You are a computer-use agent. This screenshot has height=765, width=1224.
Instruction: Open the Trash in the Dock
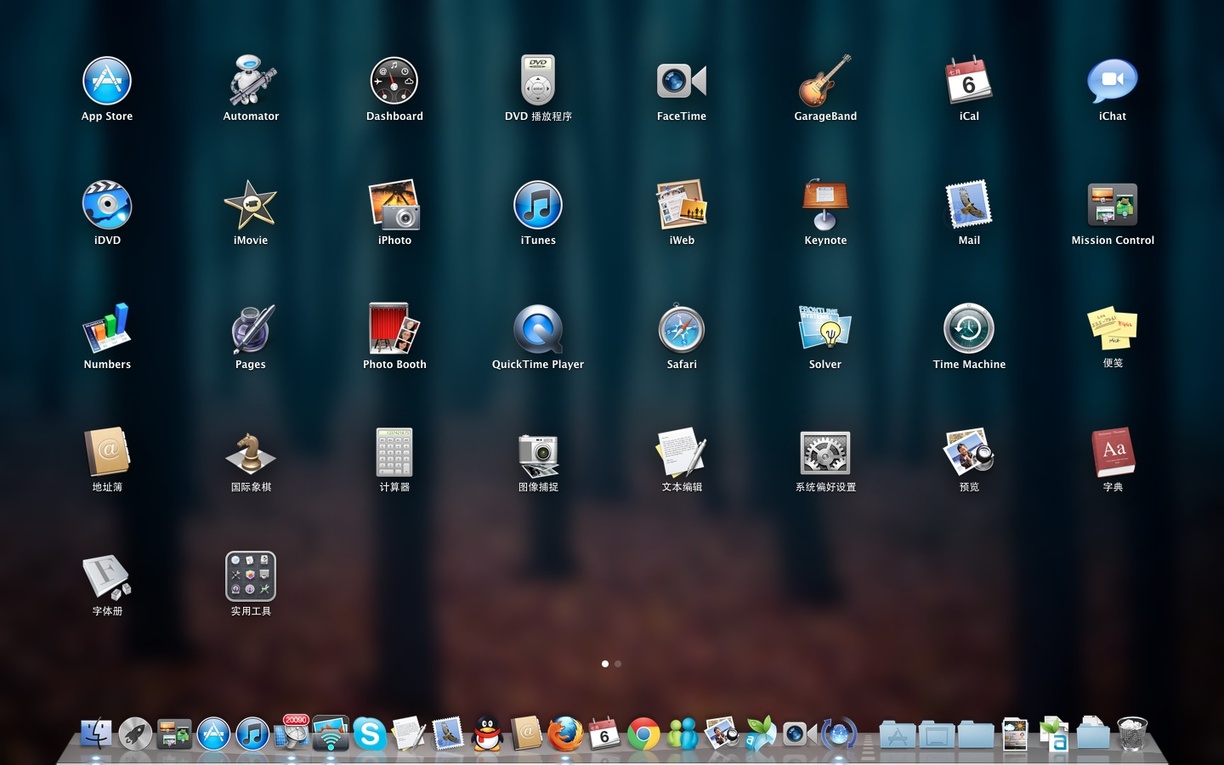(x=1133, y=734)
